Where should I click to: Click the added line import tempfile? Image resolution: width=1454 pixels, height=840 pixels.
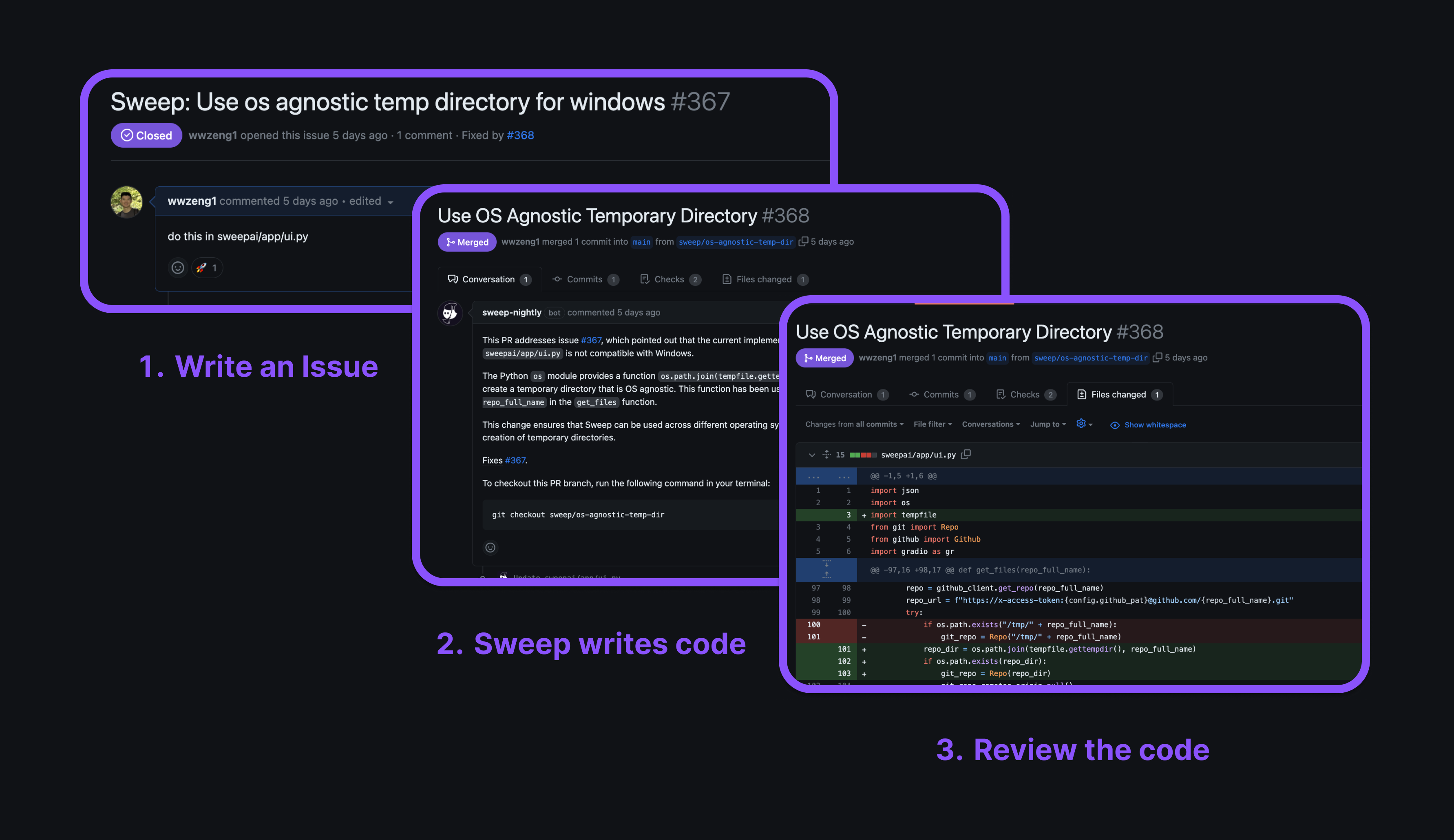[1078, 515]
